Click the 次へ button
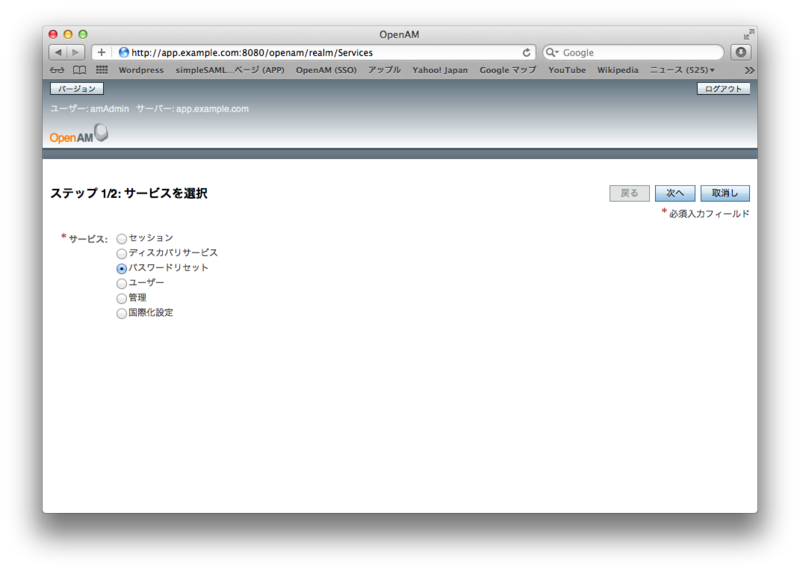Image resolution: width=800 pixels, height=572 pixels. (x=675, y=193)
